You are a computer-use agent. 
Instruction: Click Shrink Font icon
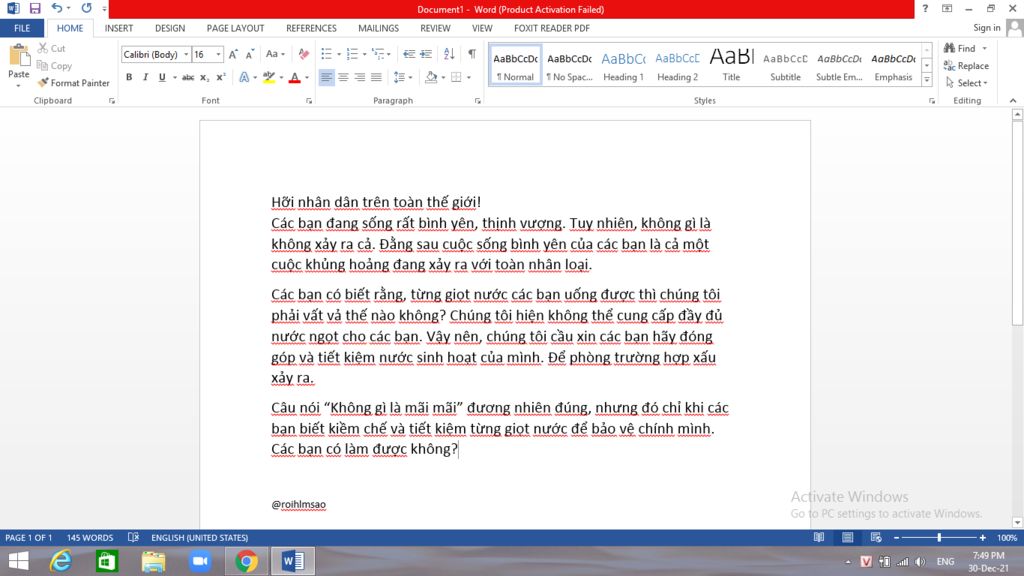click(249, 54)
